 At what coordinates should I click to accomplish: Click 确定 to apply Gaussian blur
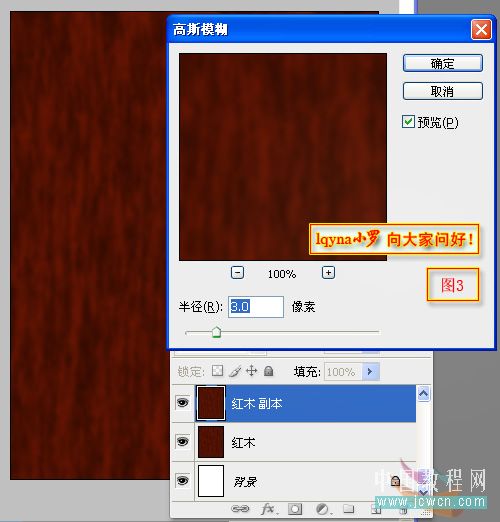(442, 63)
